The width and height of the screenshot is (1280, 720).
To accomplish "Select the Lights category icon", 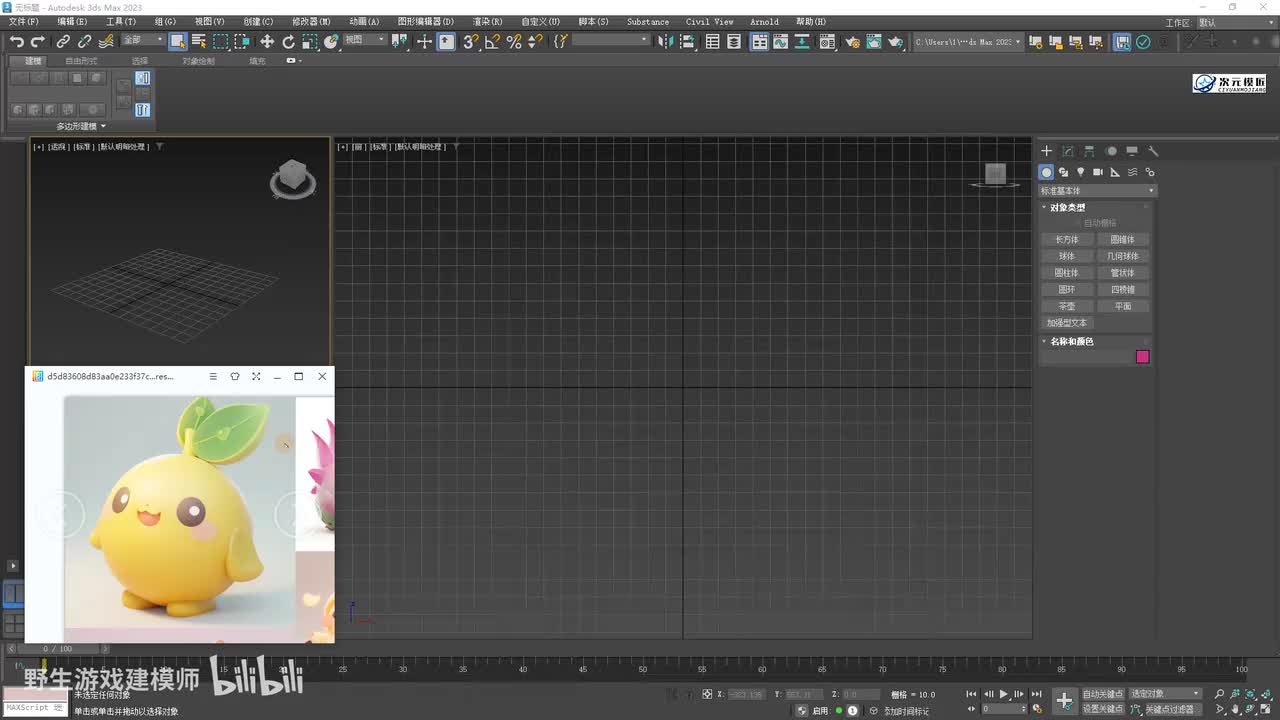I will 1080,172.
